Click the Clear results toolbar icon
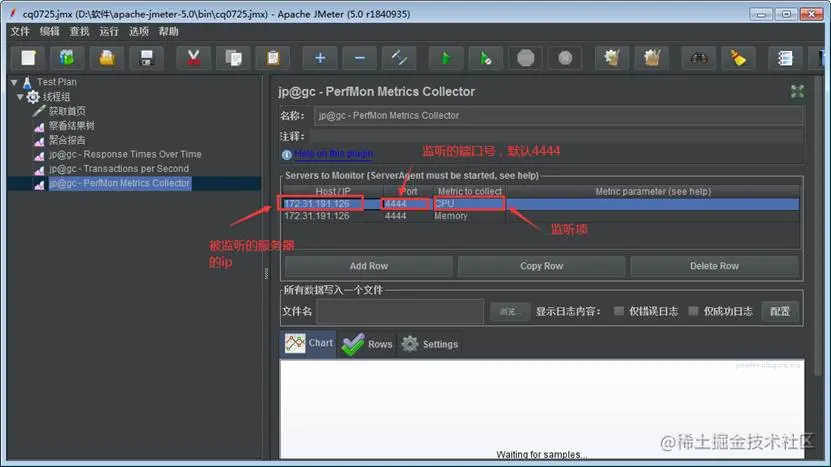 tap(612, 57)
